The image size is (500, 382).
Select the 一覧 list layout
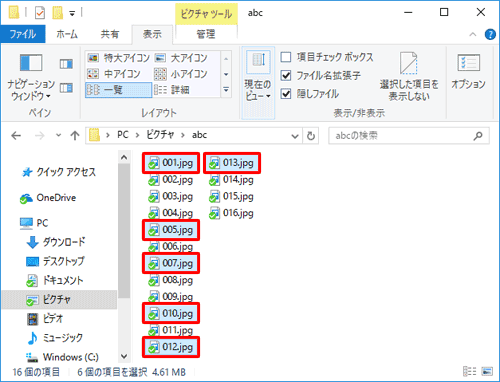tap(119, 90)
